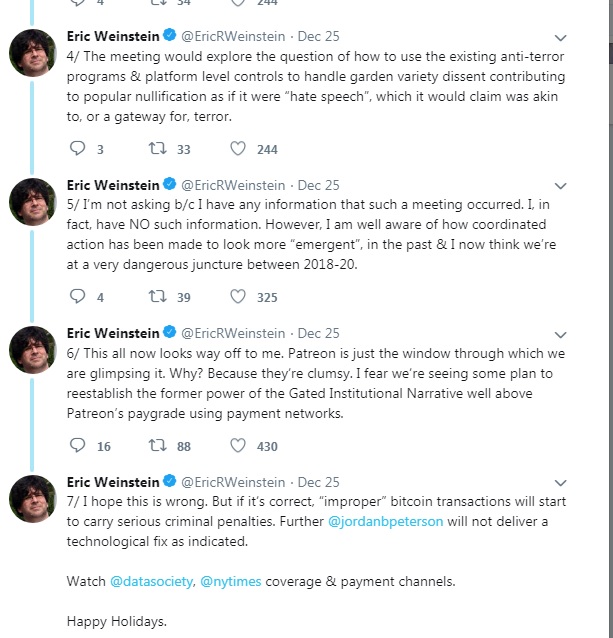Retweet tweet 6/ with 88 retweets

click(157, 446)
